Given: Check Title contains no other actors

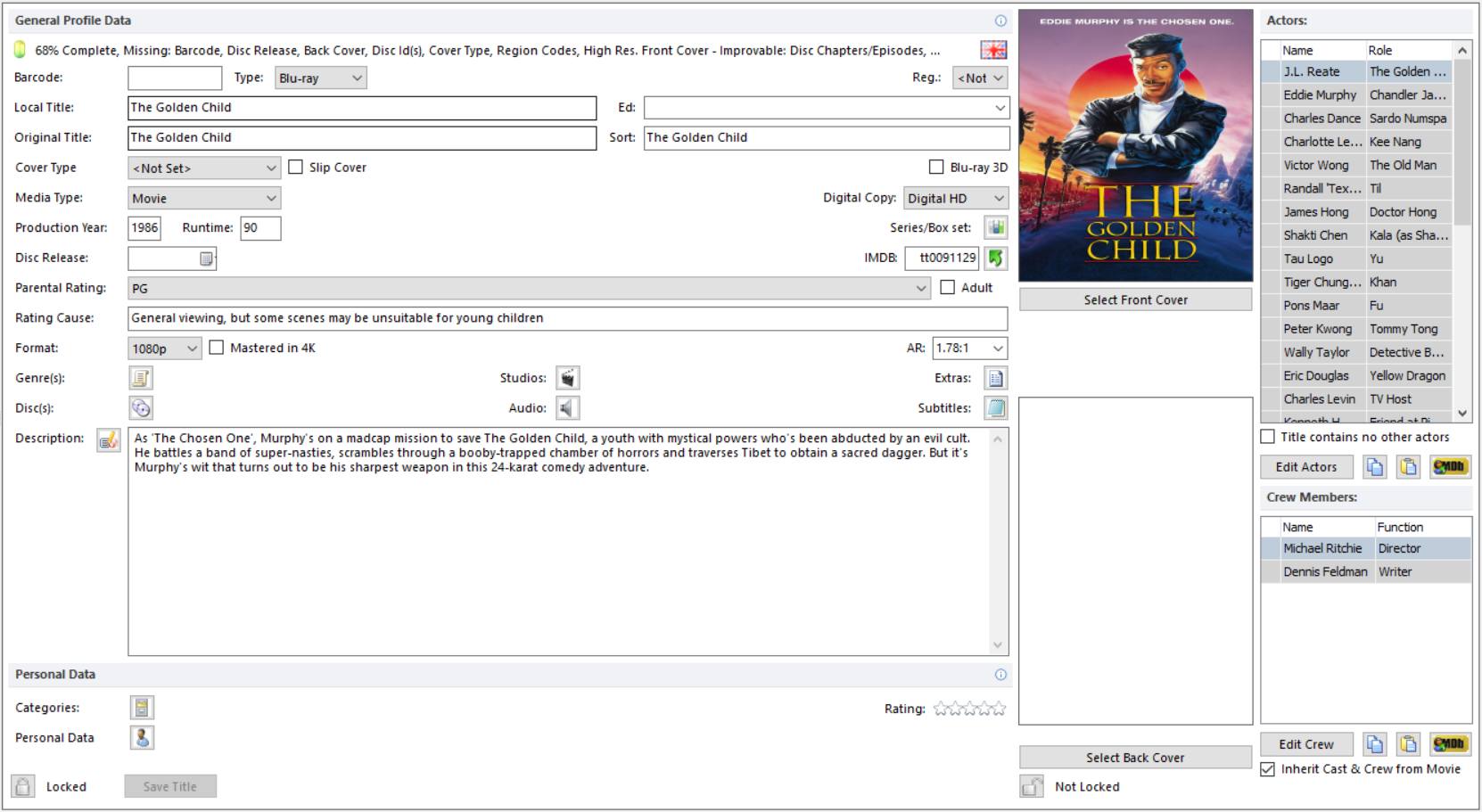Looking at the screenshot, I should 1267,437.
